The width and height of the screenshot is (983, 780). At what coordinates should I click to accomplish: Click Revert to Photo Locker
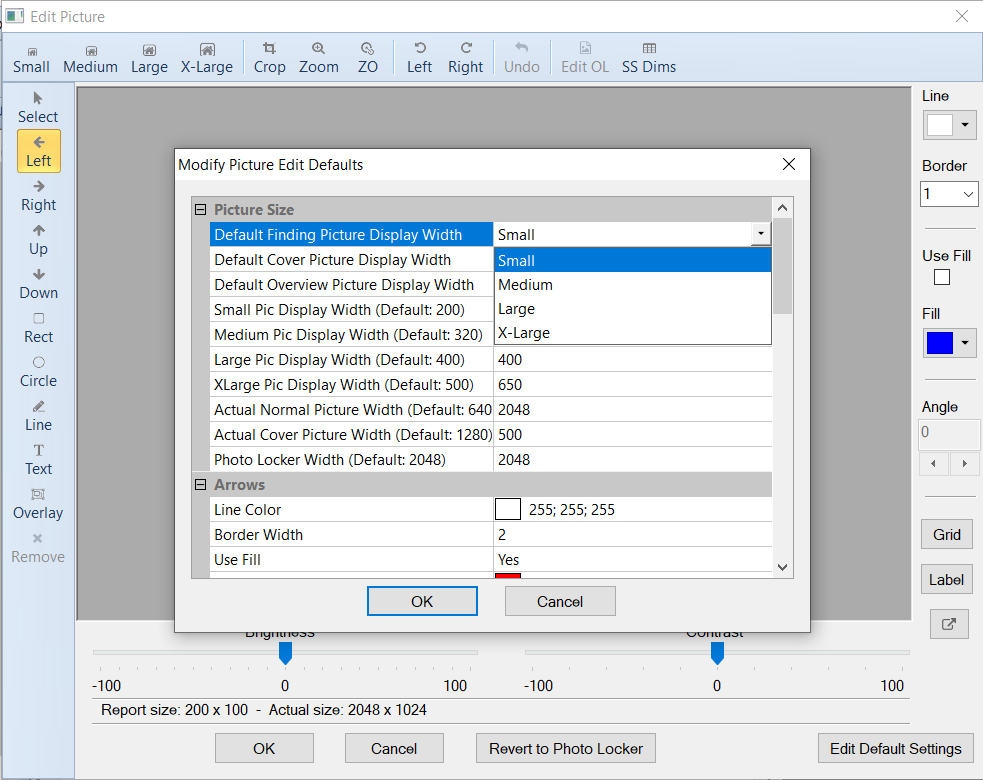[565, 747]
